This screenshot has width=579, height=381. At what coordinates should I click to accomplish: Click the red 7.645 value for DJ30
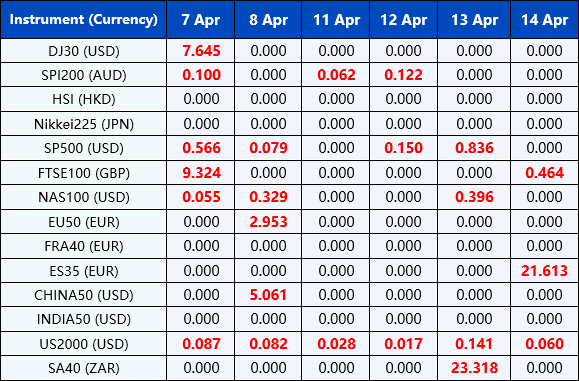click(x=201, y=51)
